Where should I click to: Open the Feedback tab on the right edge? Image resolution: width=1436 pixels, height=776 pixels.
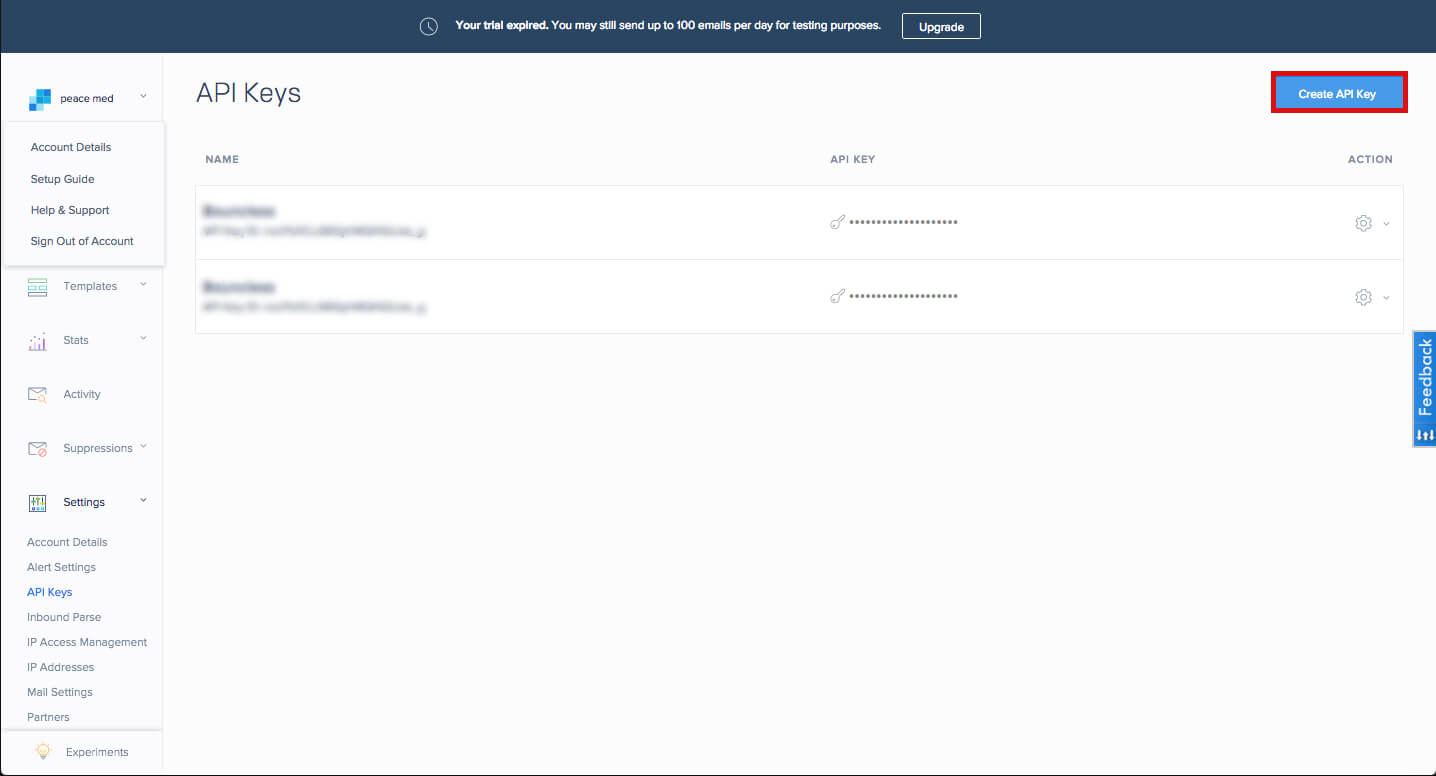tap(1424, 389)
